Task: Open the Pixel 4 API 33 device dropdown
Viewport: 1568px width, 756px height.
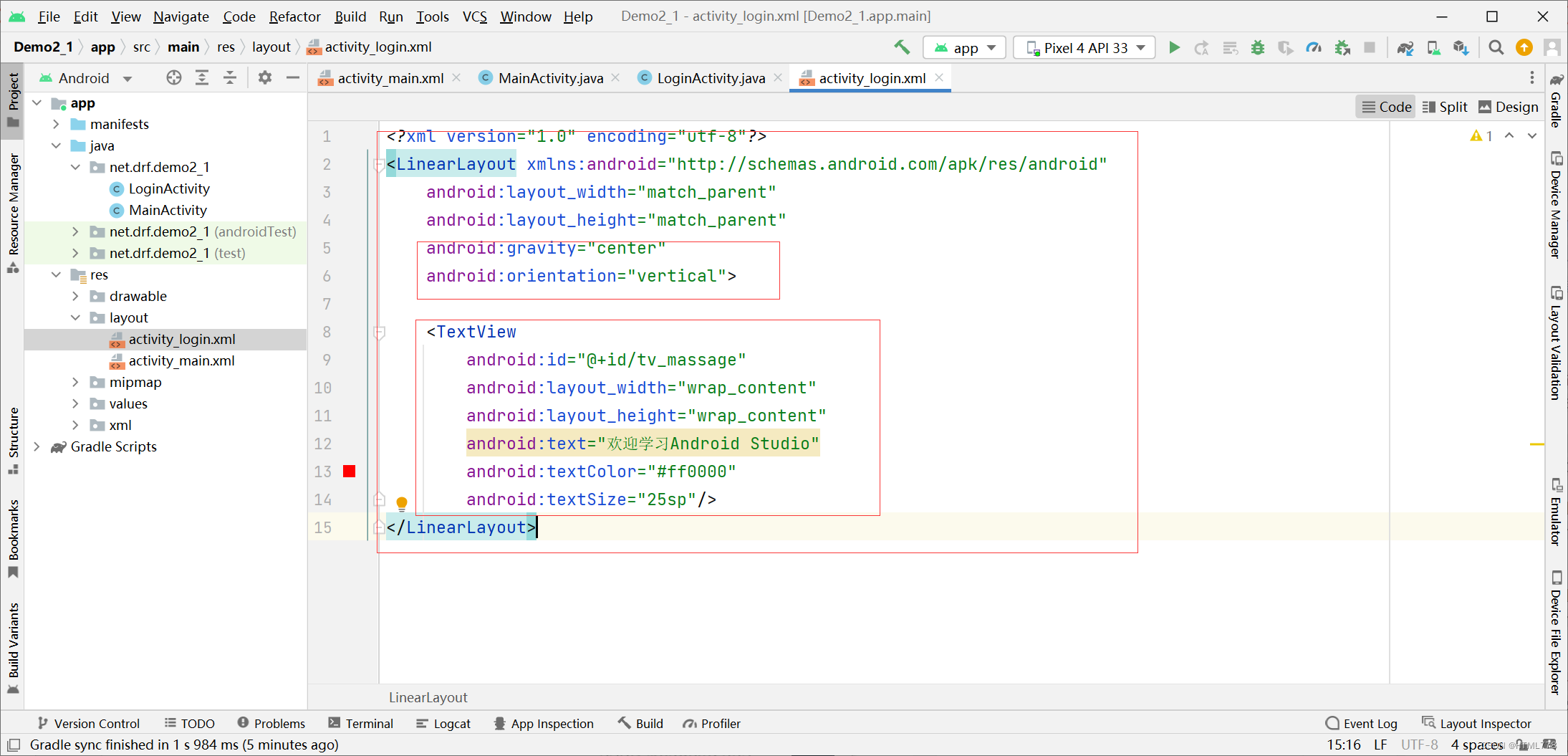Action: pos(1084,47)
